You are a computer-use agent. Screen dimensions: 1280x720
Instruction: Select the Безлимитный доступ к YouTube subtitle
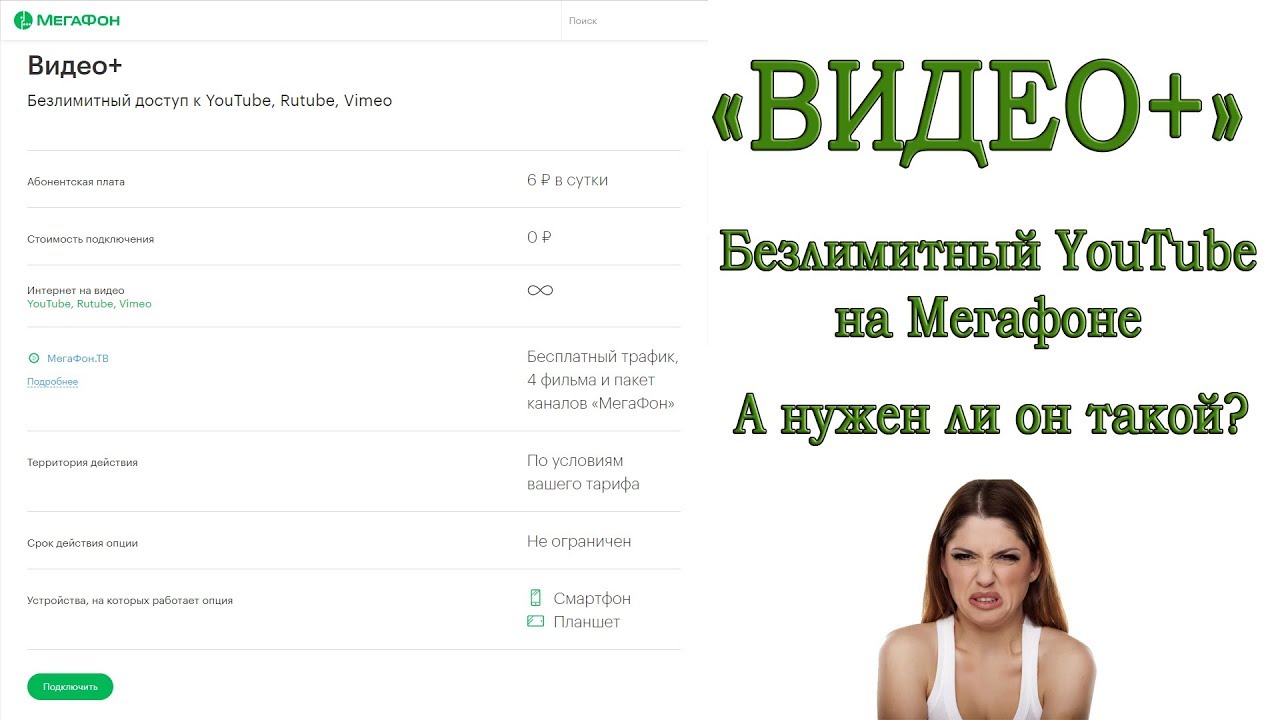coord(209,101)
